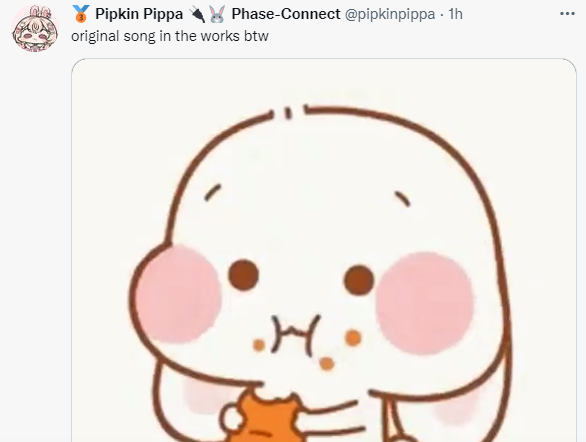This screenshot has width=586, height=442.
Task: Open the Pipkin Pippa display name link
Action: (139, 14)
